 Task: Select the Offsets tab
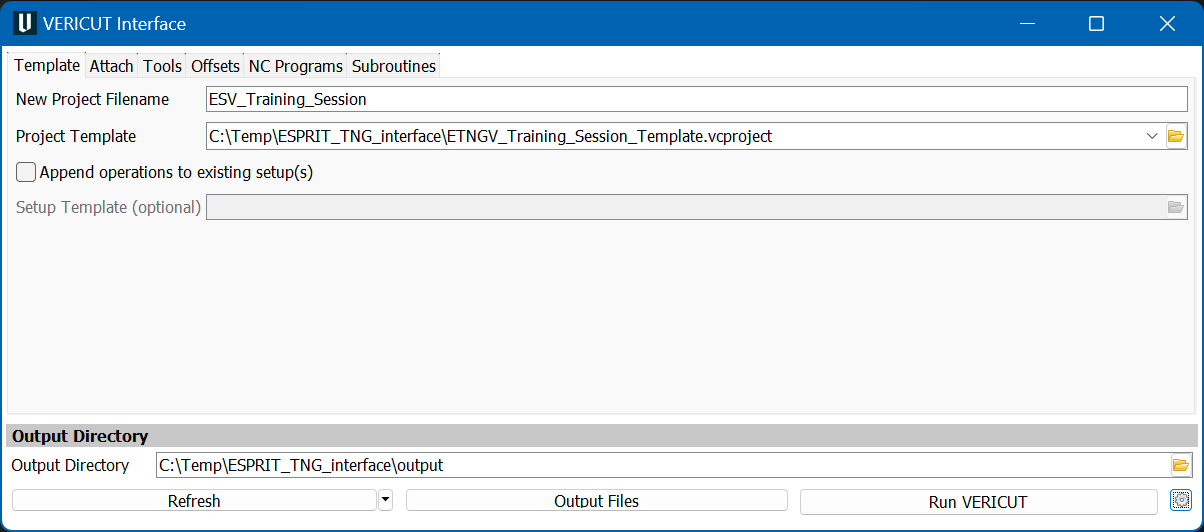click(x=216, y=66)
